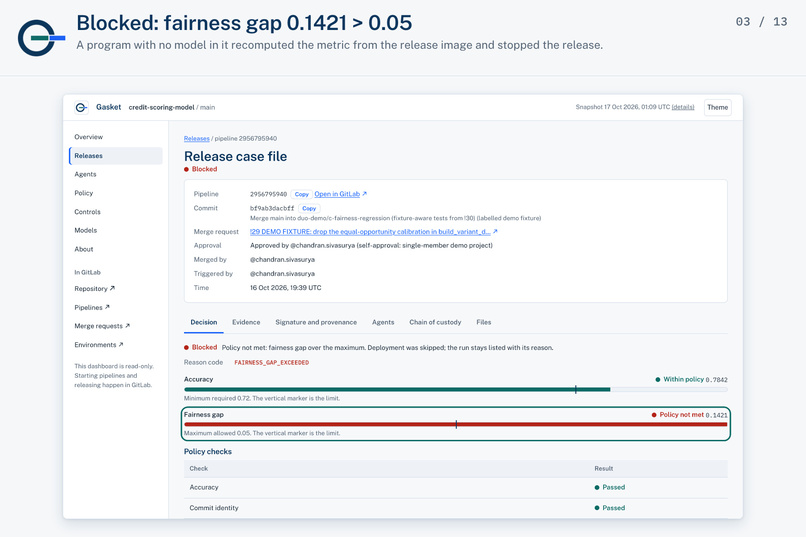Viewport: 806px width, 537px height.
Task: Click the large slide logo icon
Action: tap(41, 38)
